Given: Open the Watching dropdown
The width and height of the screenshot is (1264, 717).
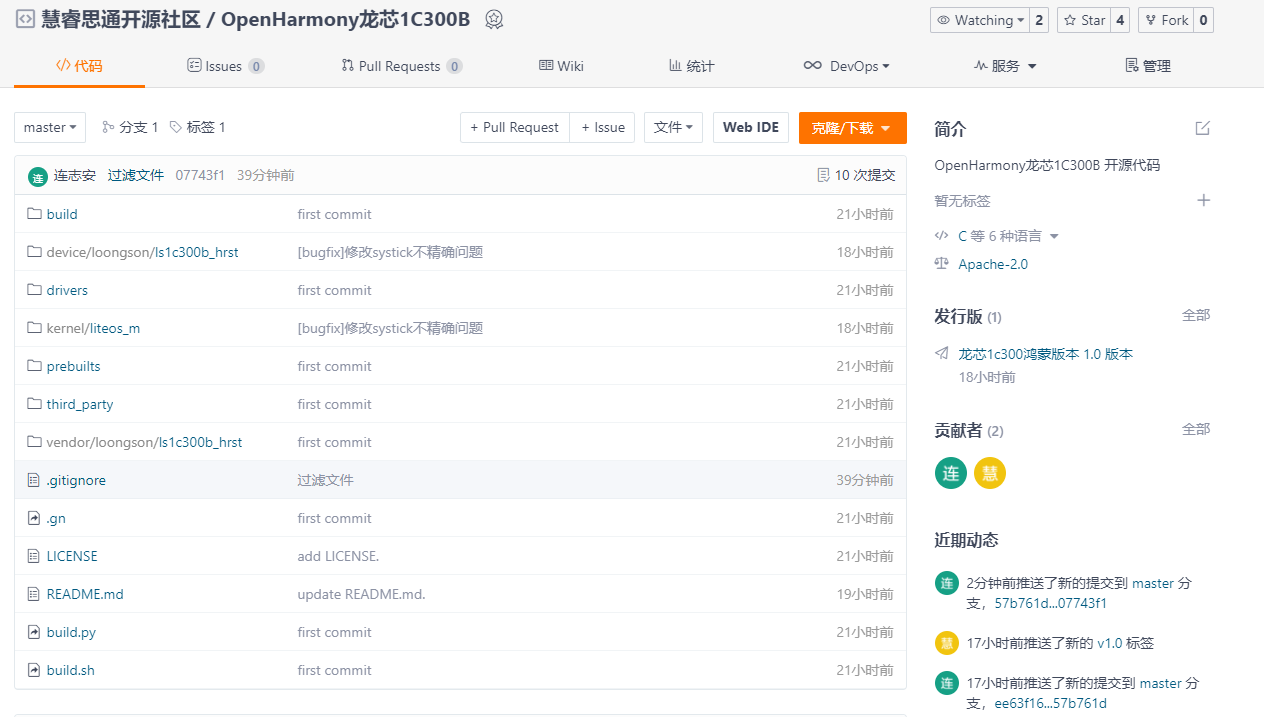Looking at the screenshot, I should [x=979, y=20].
